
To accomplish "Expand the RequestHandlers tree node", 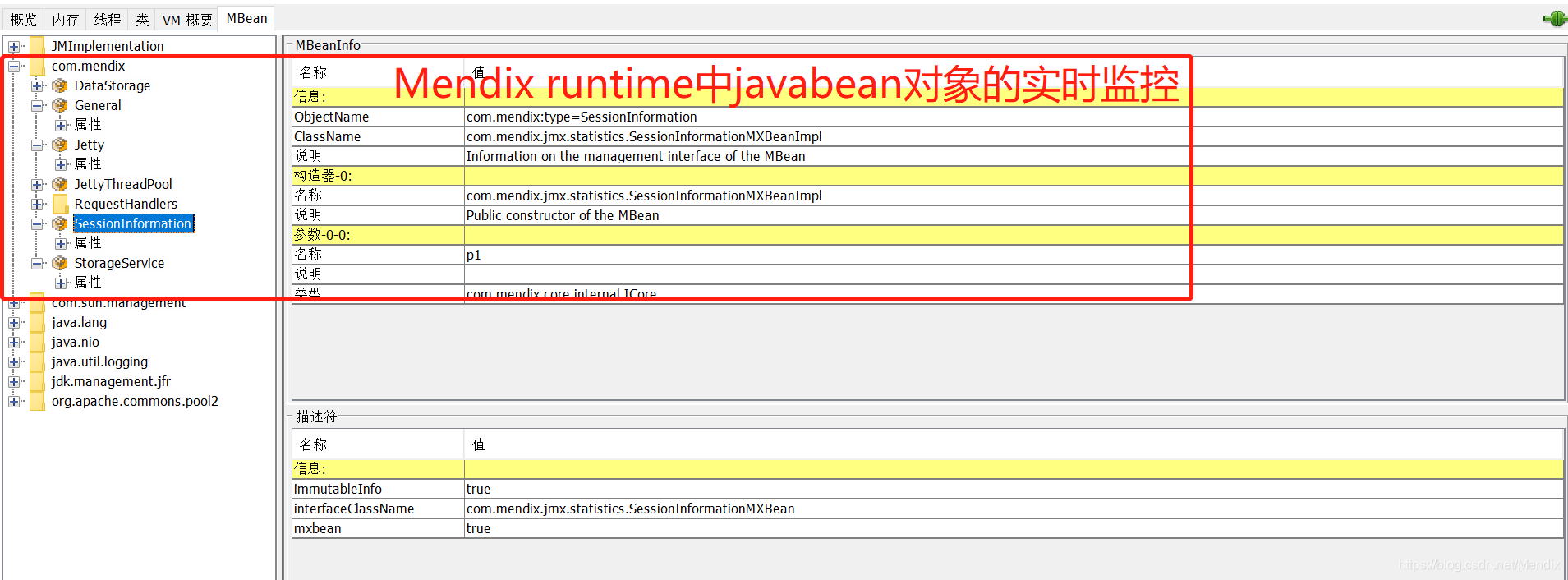I will 37,205.
